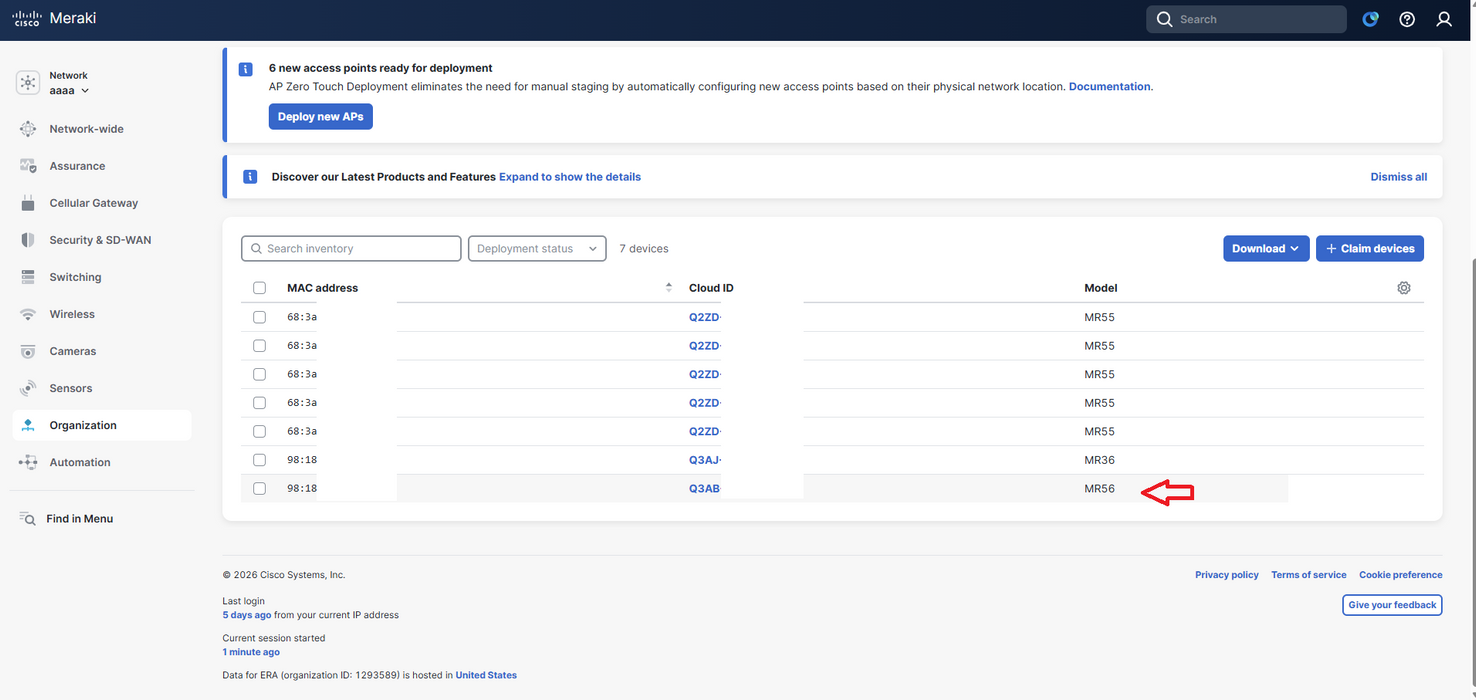
Task: Click the Automation sidebar icon
Action: point(28,462)
